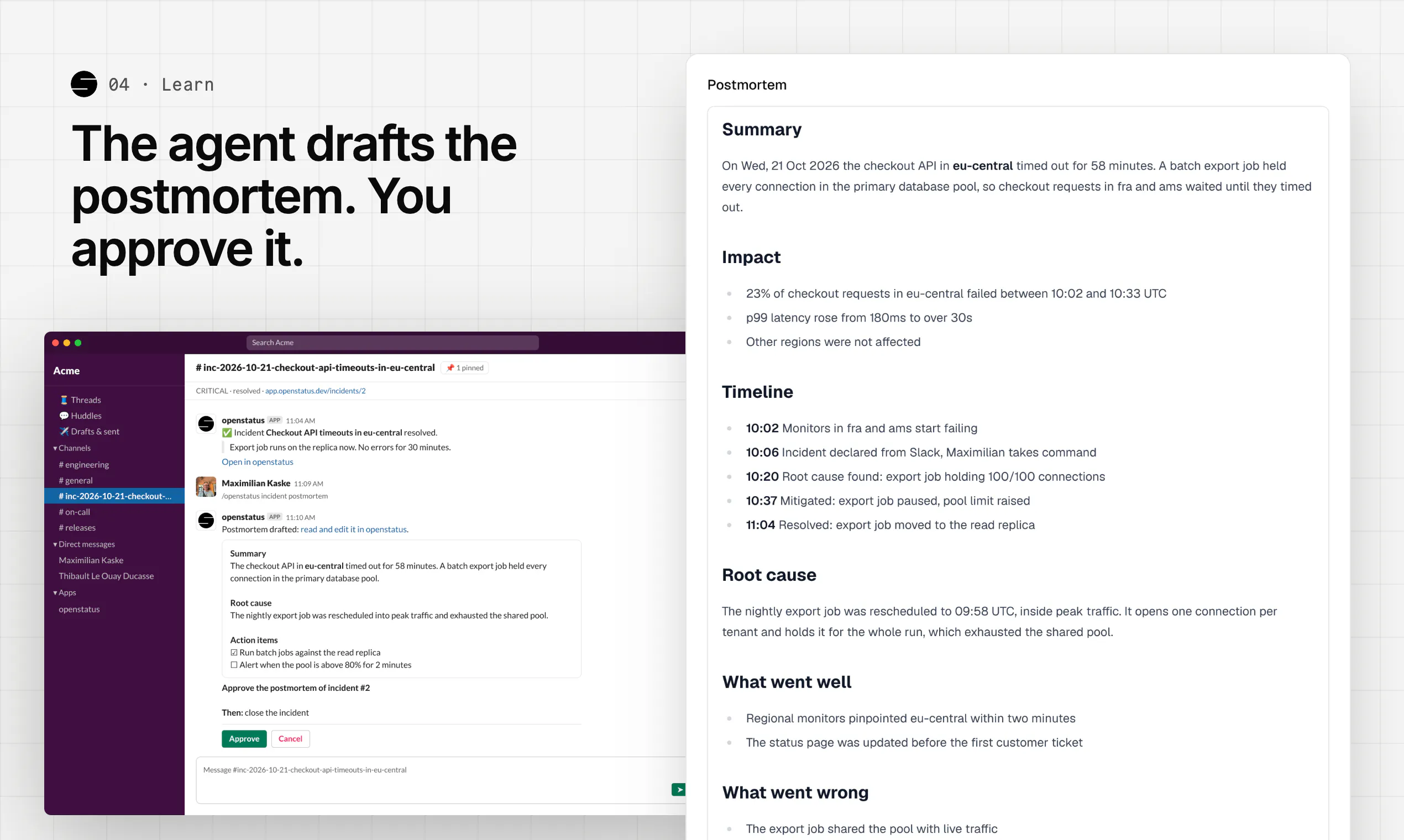Follow the app.openstatus.dev/incidents/2 link
This screenshot has width=1404, height=840.
coord(315,391)
